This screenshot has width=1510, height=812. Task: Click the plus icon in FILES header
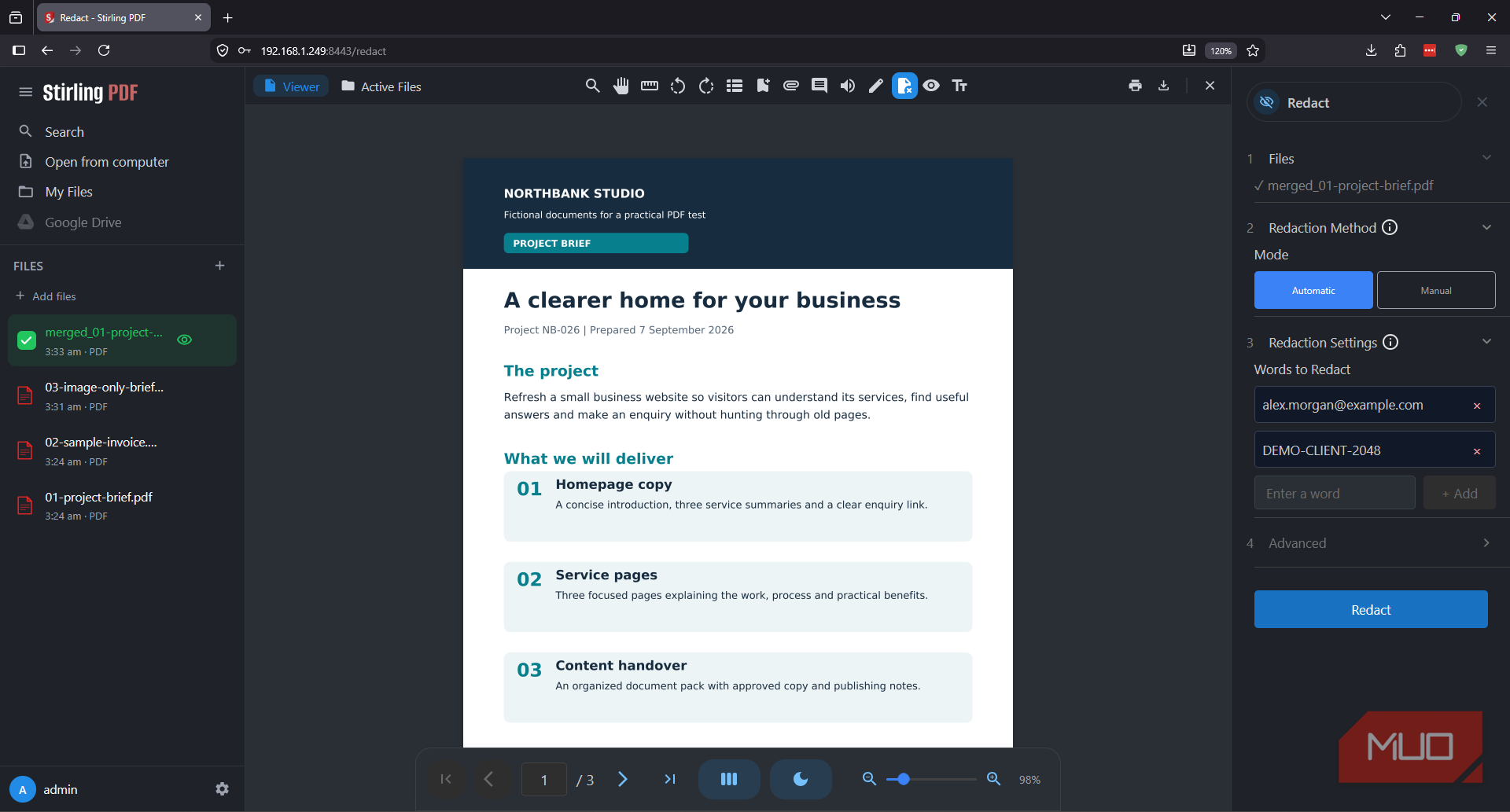[220, 266]
